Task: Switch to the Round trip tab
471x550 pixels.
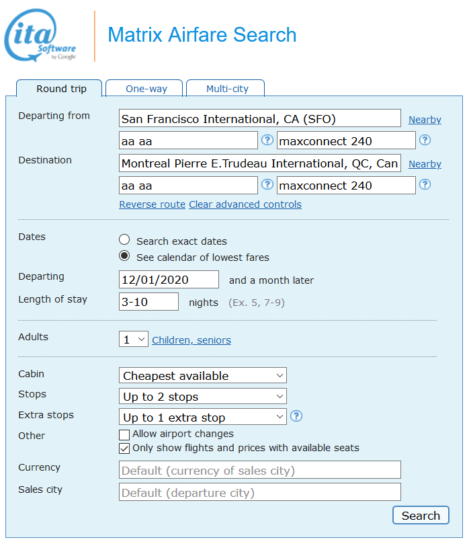Action: tap(60, 88)
